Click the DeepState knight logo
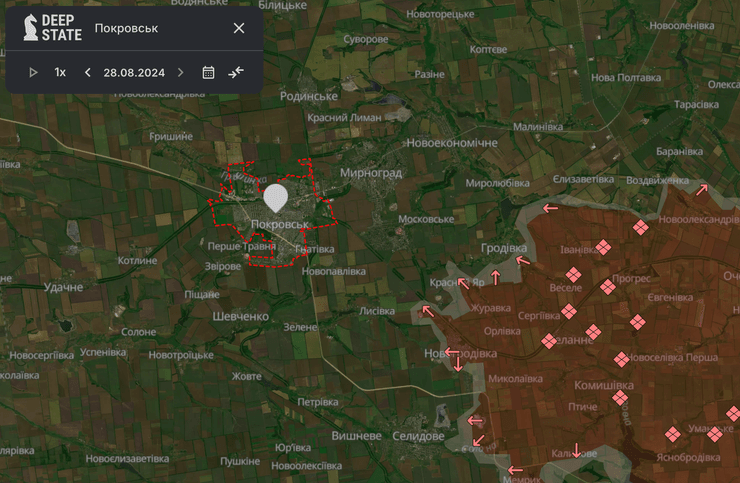 (x=31, y=28)
